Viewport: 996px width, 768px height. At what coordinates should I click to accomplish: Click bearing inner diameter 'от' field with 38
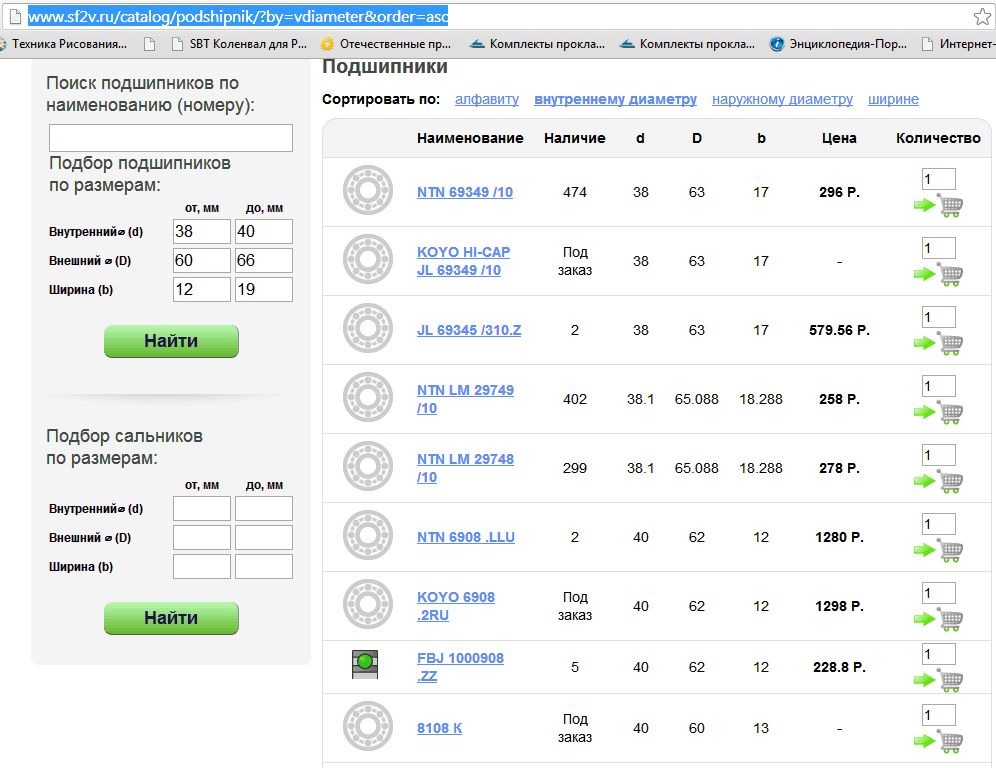(x=201, y=232)
